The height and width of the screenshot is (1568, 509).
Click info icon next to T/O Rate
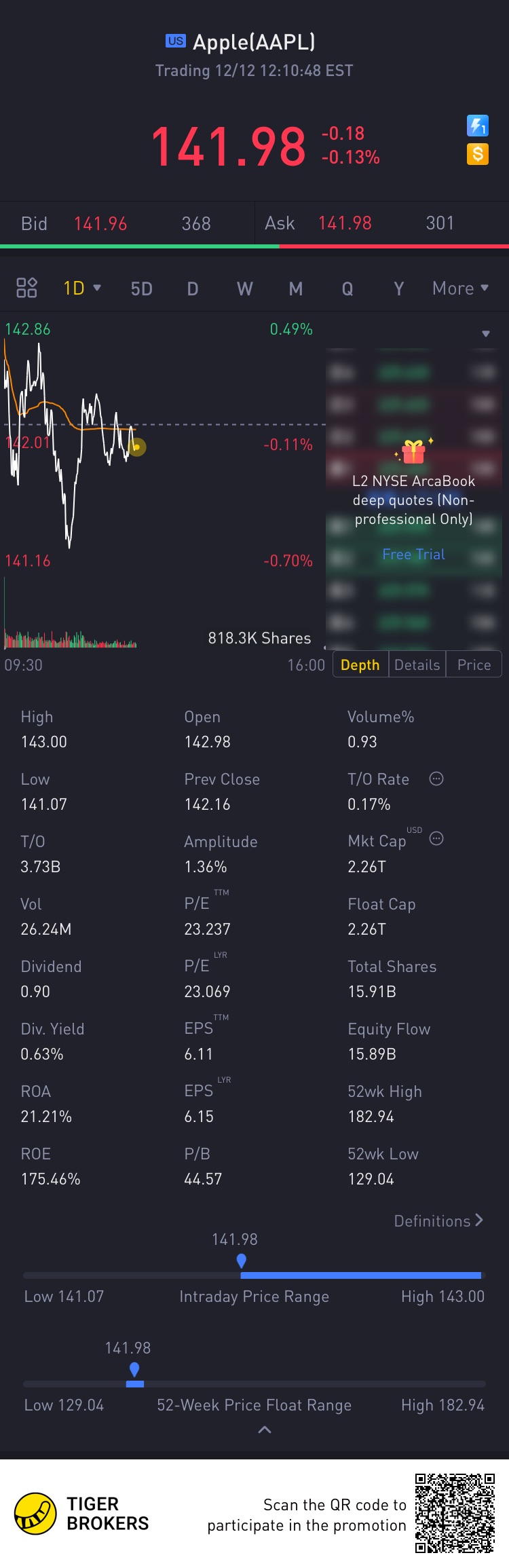(x=436, y=779)
